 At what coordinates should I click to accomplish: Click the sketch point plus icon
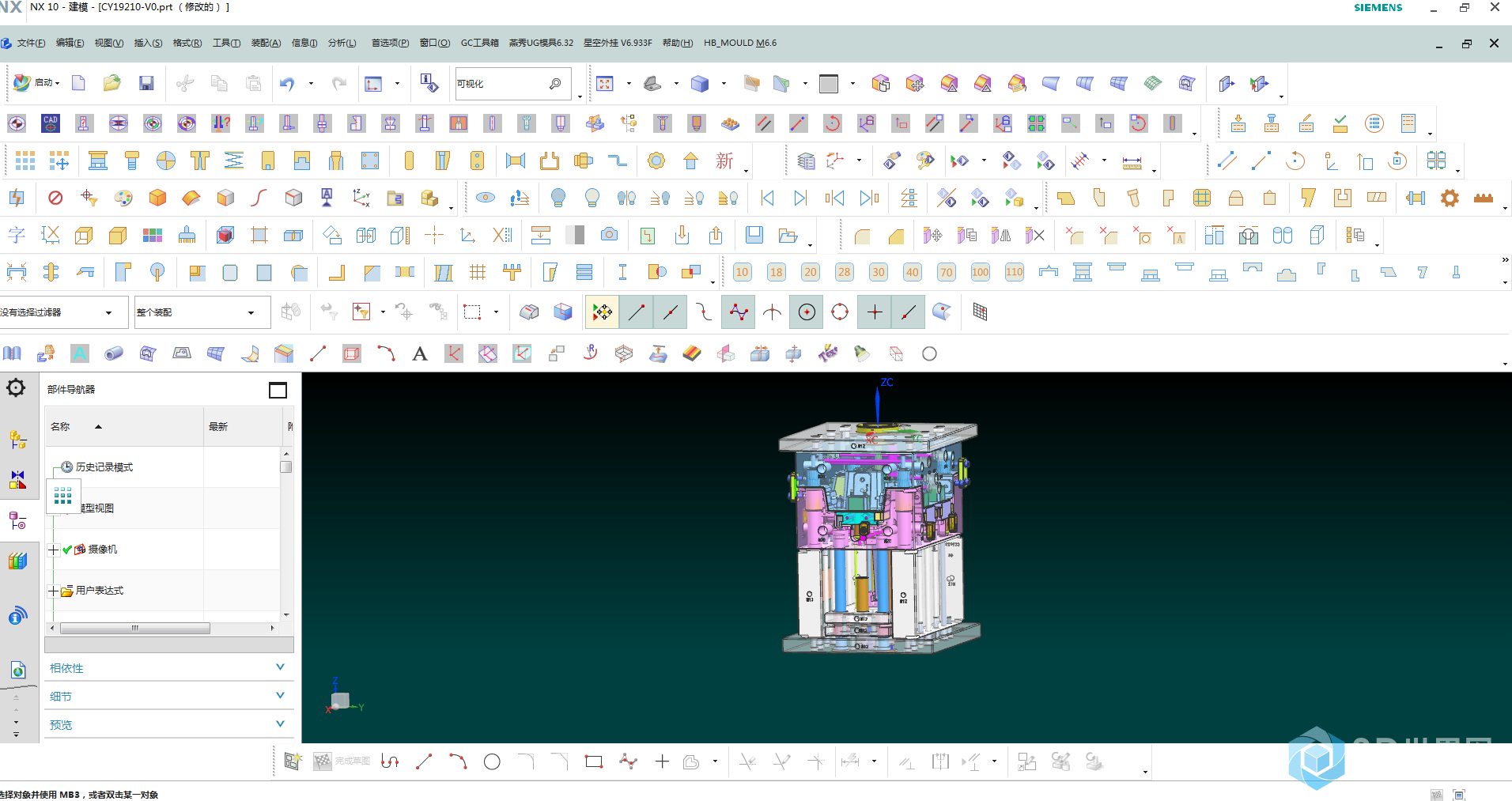click(x=662, y=761)
